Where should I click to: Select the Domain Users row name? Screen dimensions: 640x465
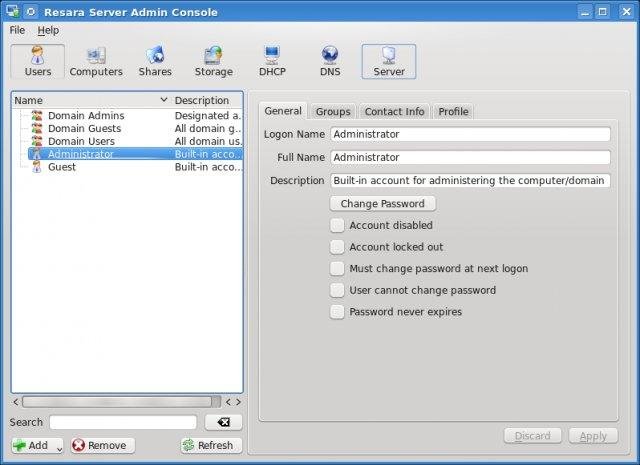(81, 141)
